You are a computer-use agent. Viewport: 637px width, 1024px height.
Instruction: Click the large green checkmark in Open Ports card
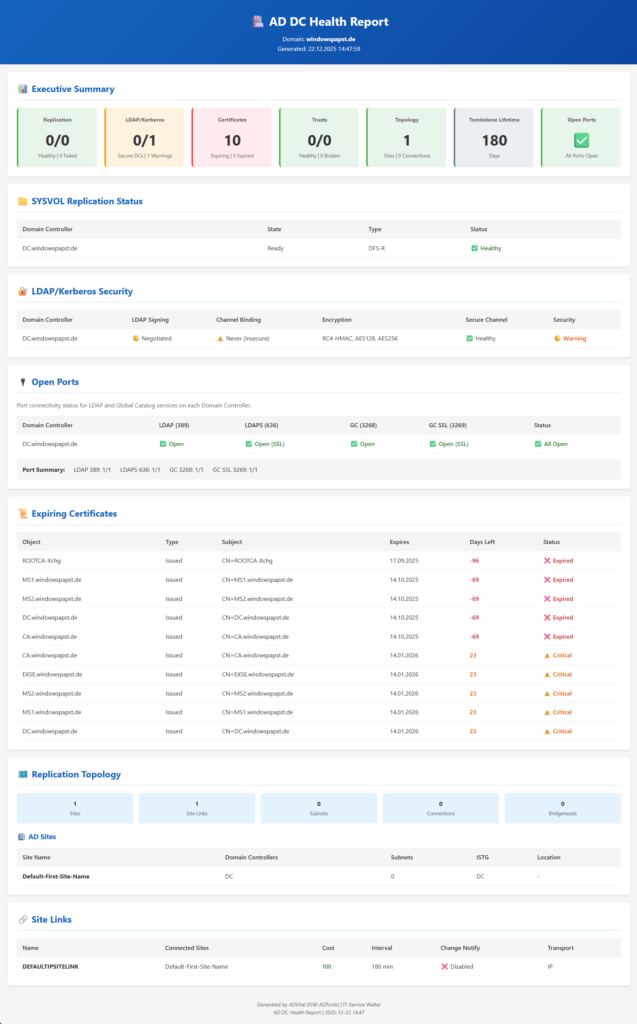point(580,141)
